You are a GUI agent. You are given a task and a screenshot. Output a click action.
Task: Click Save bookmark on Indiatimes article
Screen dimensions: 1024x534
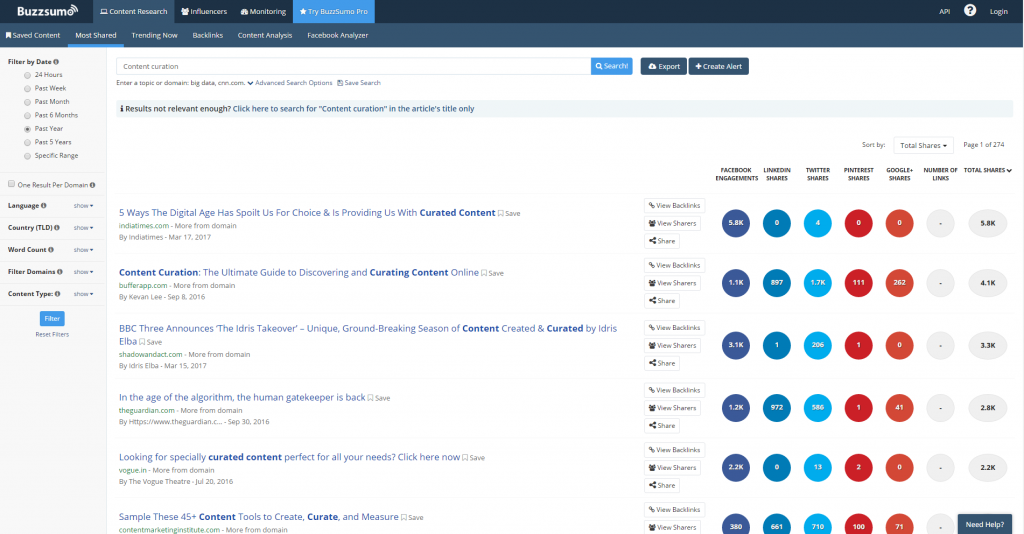(509, 213)
